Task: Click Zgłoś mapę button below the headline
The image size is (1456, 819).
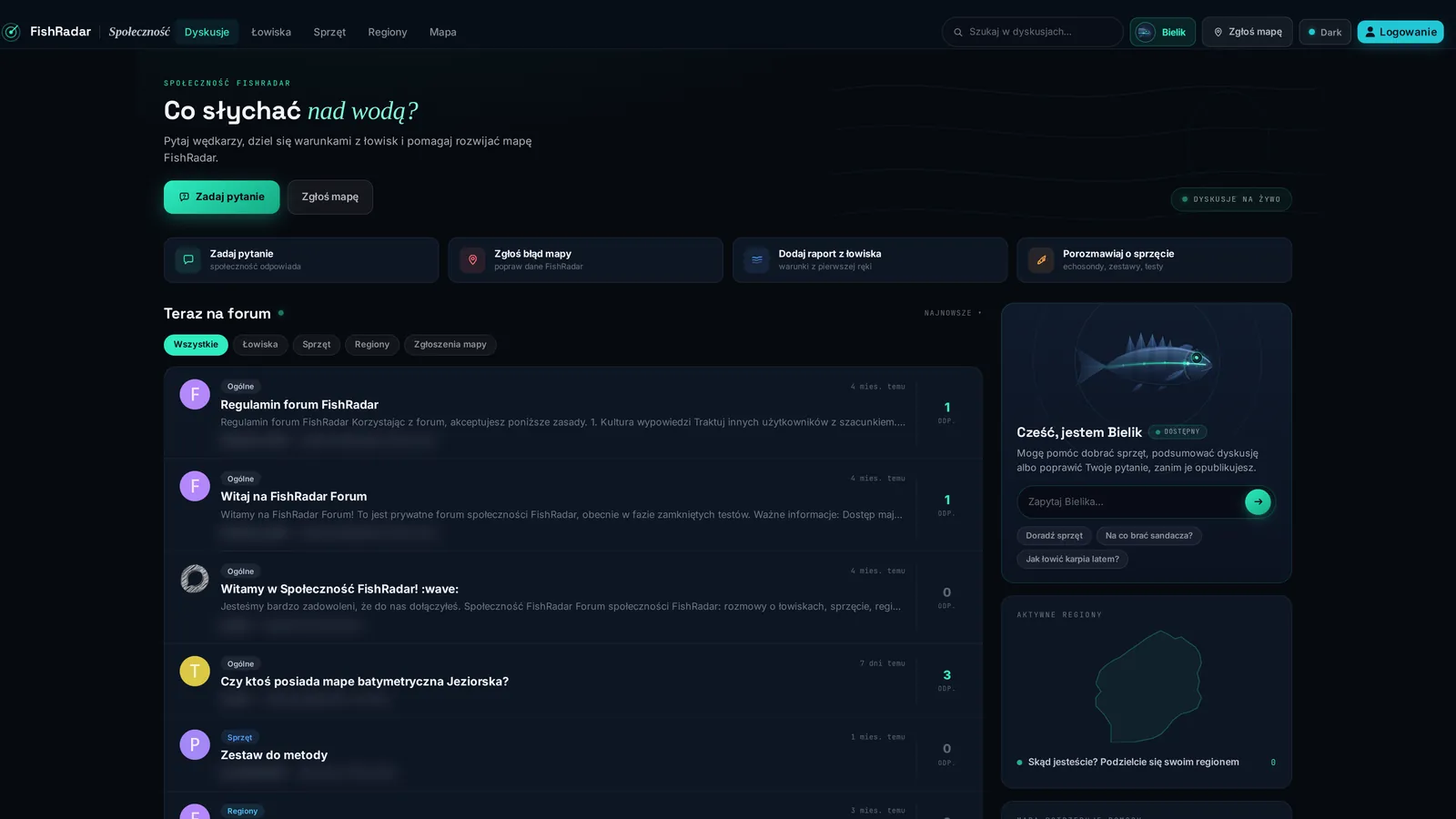Action: [330, 197]
